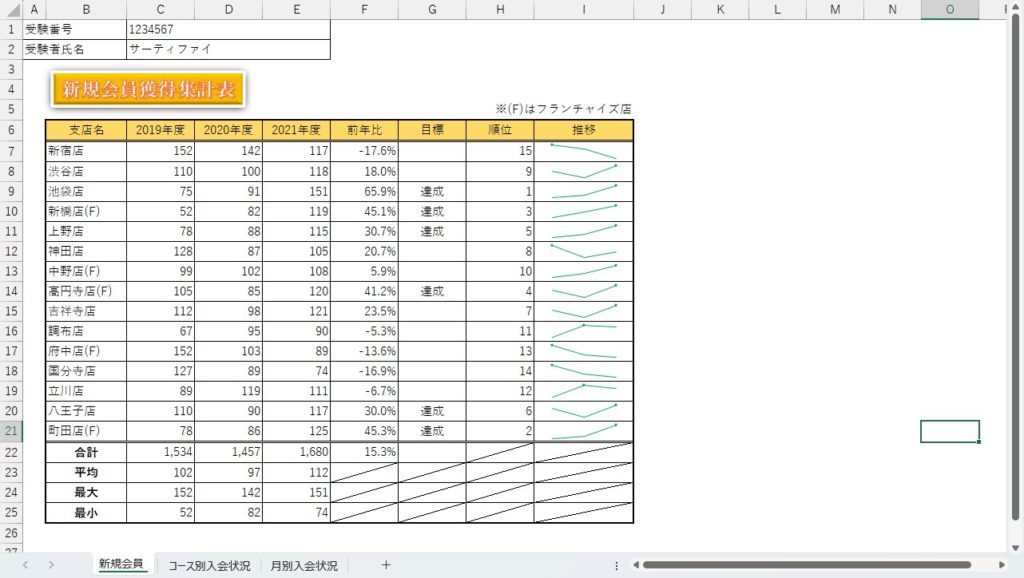Click the vertical scrollbar up arrow

[x=1016, y=11]
